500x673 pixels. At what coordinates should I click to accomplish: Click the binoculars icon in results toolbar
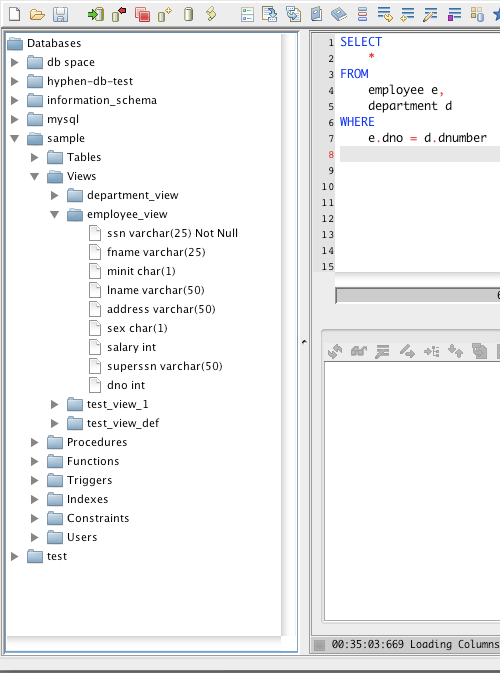tap(358, 352)
